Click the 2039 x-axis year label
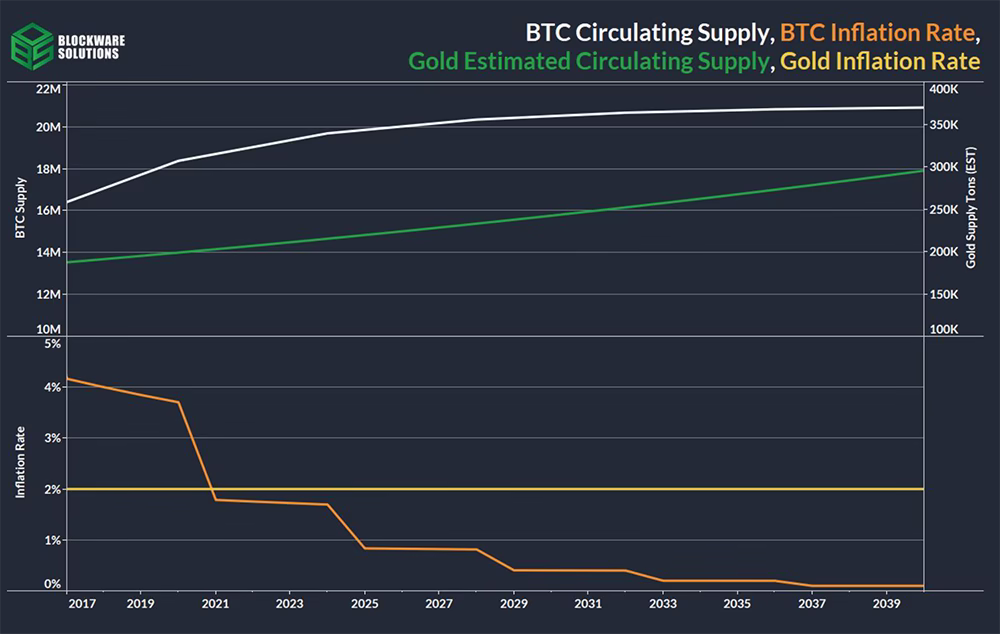The height and width of the screenshot is (634, 1000). coord(886,603)
